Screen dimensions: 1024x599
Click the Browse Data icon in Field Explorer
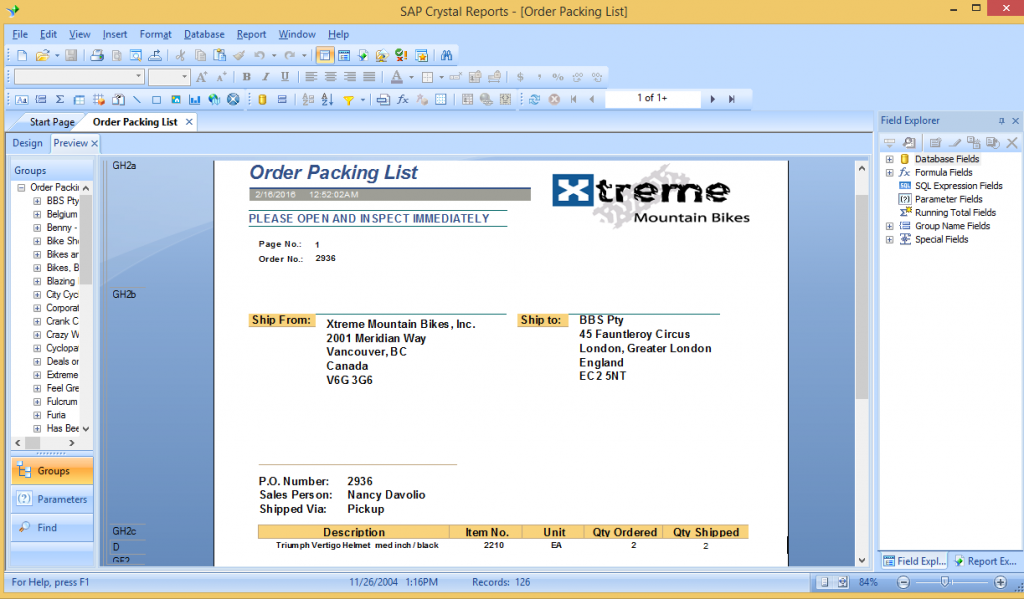click(909, 142)
